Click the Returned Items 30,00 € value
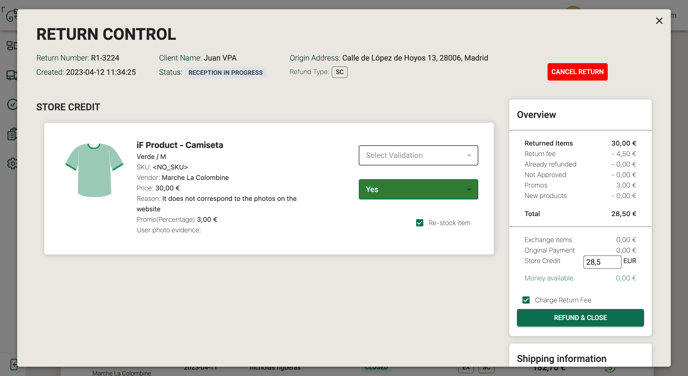The image size is (688, 376). [x=624, y=143]
